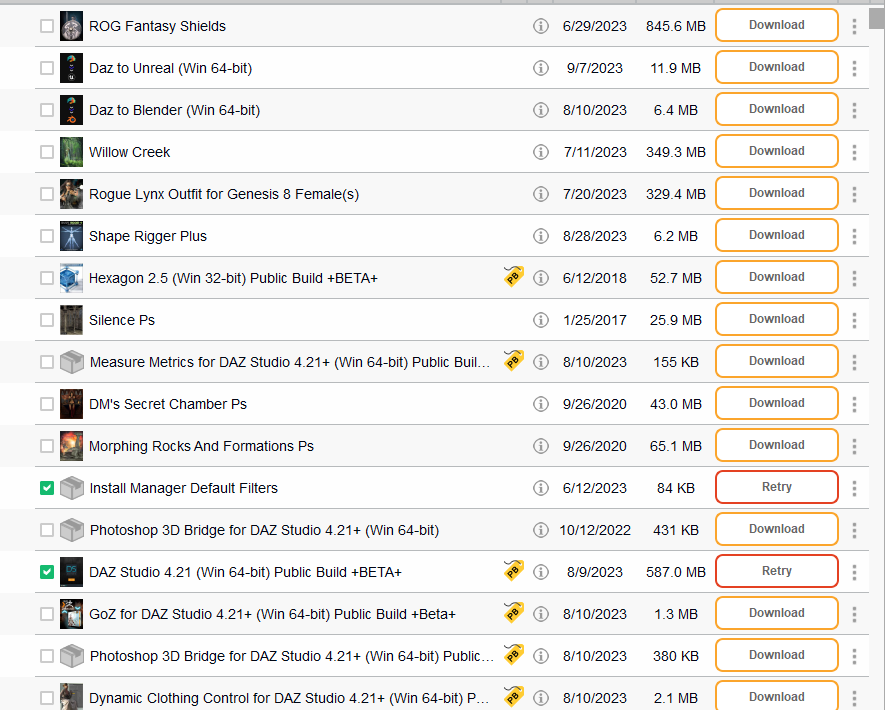Screen dimensions: 885x710
Task: Open more options for Daz to Blender
Action: coord(854,110)
